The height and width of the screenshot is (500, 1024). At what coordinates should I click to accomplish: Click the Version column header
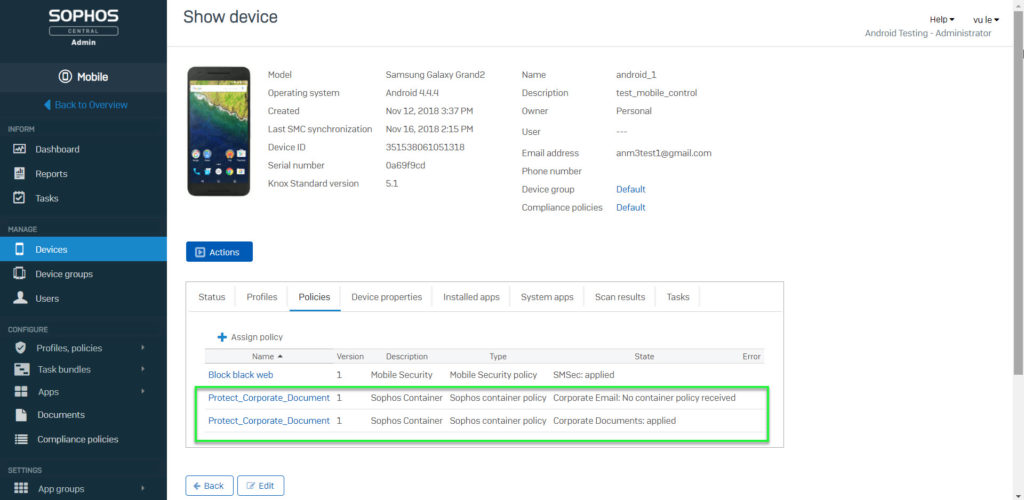(x=350, y=356)
